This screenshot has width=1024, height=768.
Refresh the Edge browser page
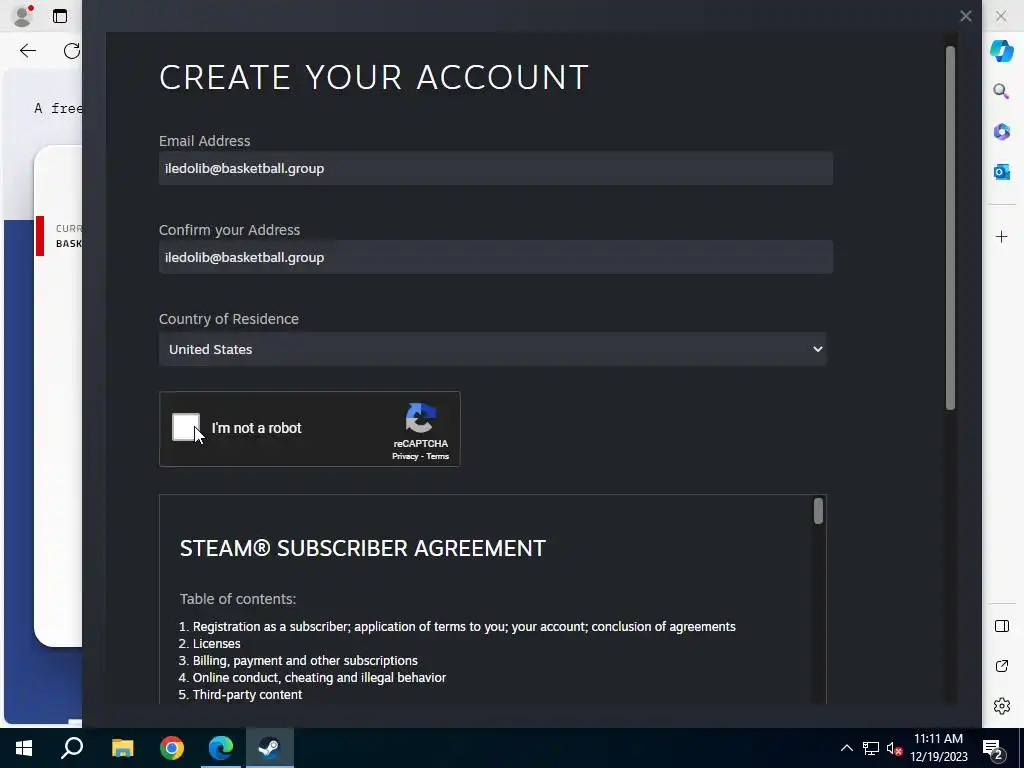[71, 50]
